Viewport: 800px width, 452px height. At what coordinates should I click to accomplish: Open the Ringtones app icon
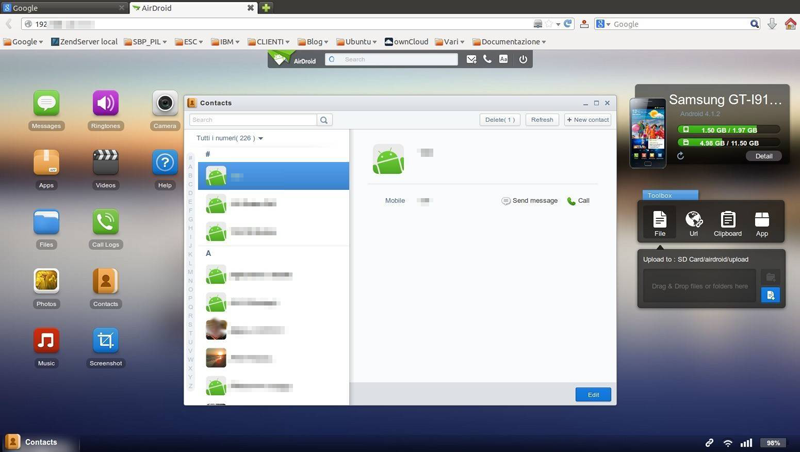coord(105,104)
